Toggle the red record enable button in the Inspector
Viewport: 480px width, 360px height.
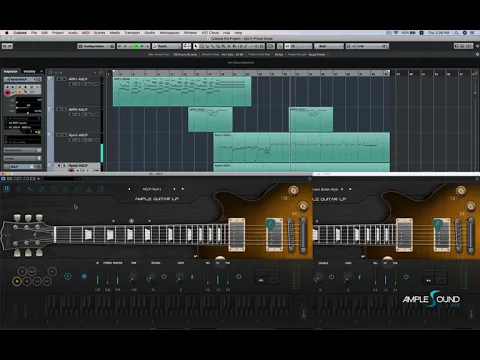tap(7, 93)
